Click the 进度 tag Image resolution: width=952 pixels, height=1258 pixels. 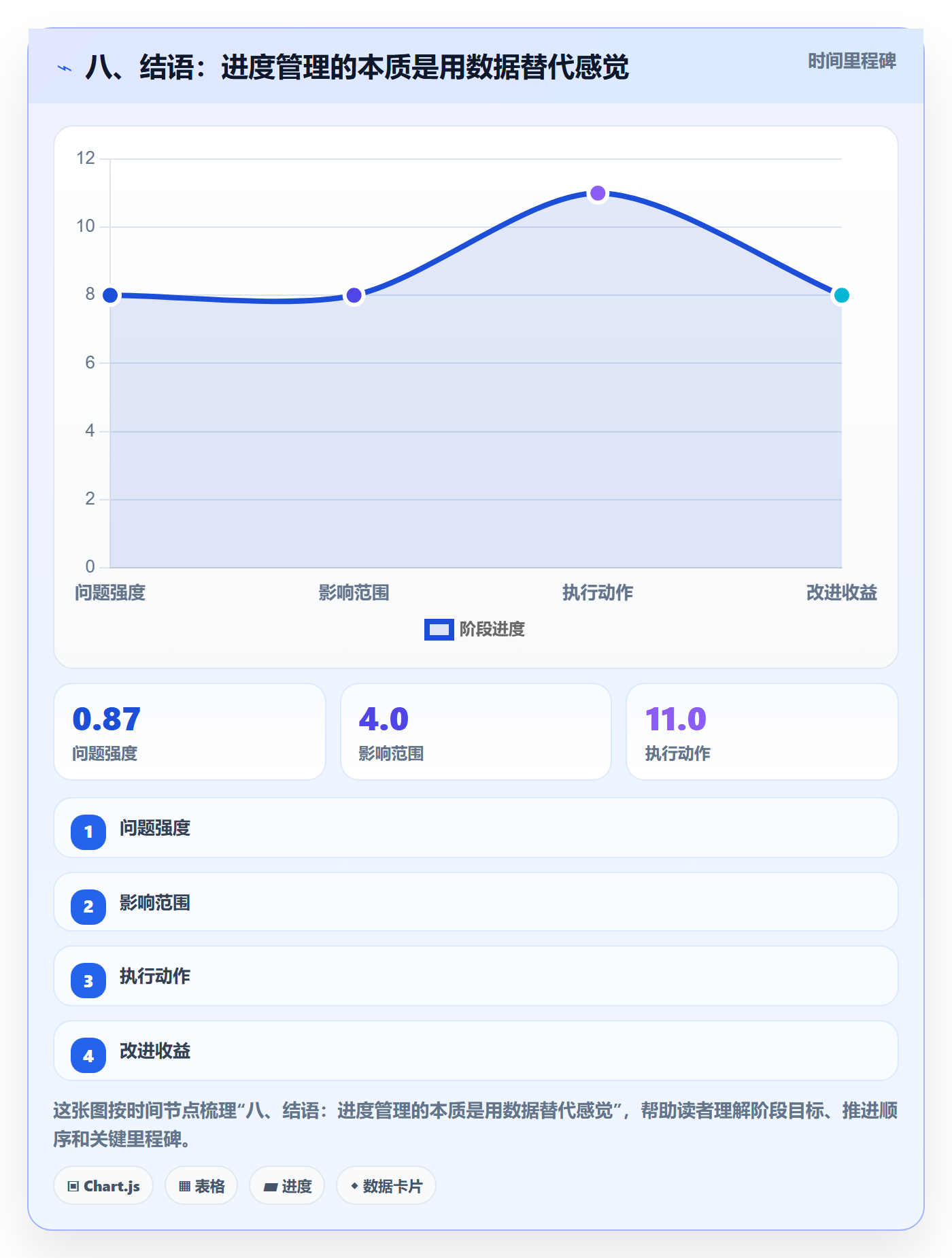(x=287, y=1186)
